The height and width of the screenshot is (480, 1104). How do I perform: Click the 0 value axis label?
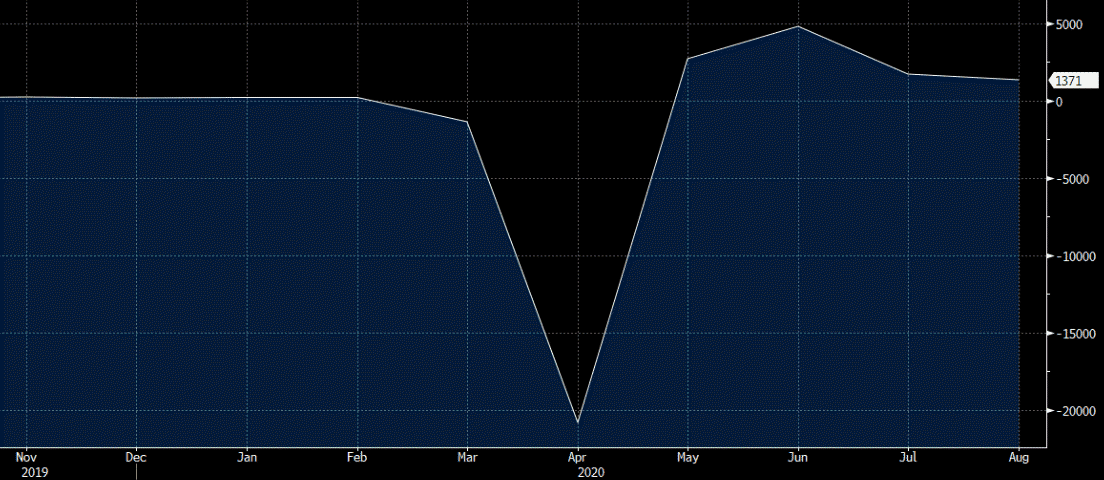click(x=1058, y=102)
